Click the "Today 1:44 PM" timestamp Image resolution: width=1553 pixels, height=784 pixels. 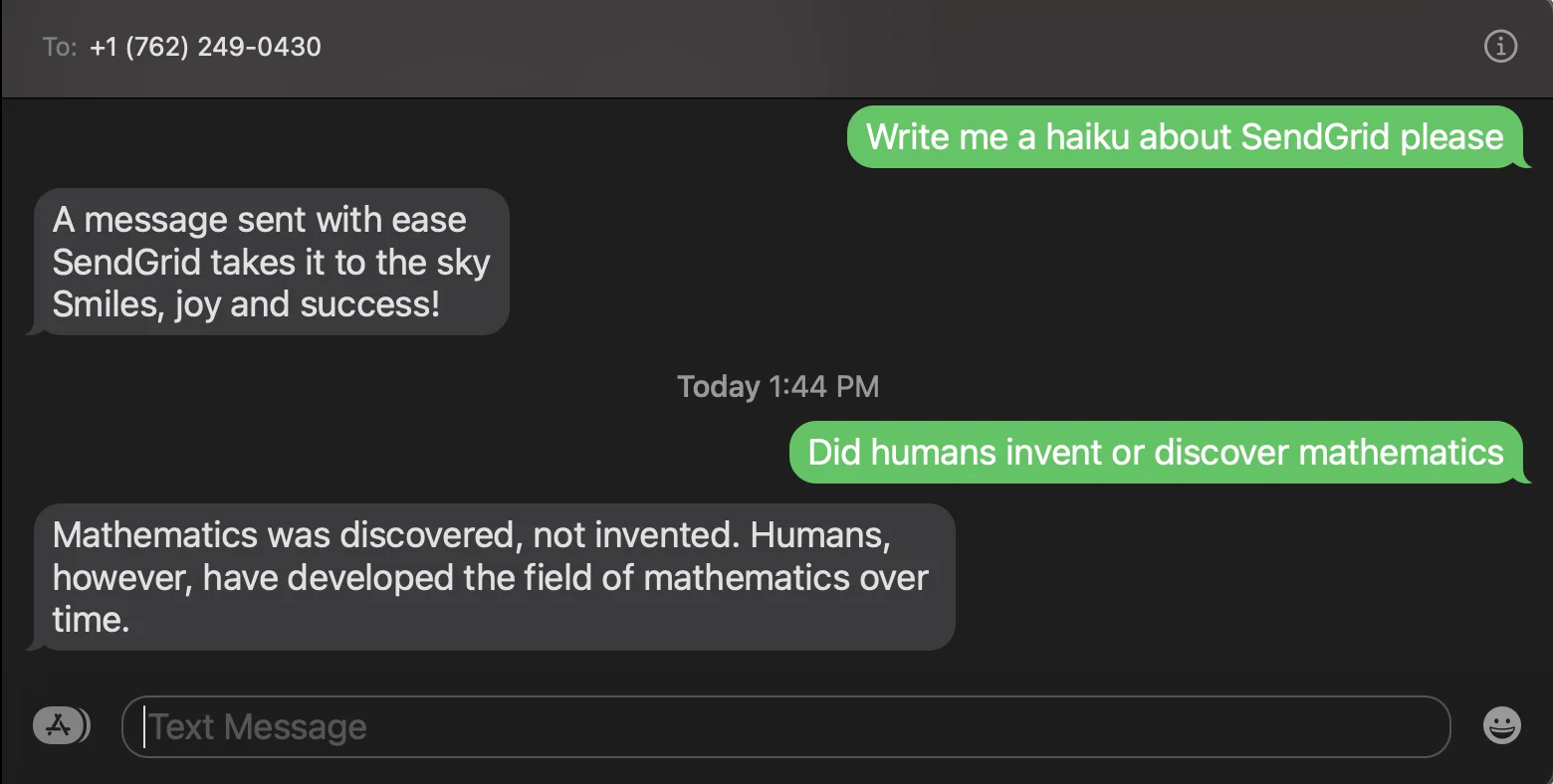click(x=777, y=386)
